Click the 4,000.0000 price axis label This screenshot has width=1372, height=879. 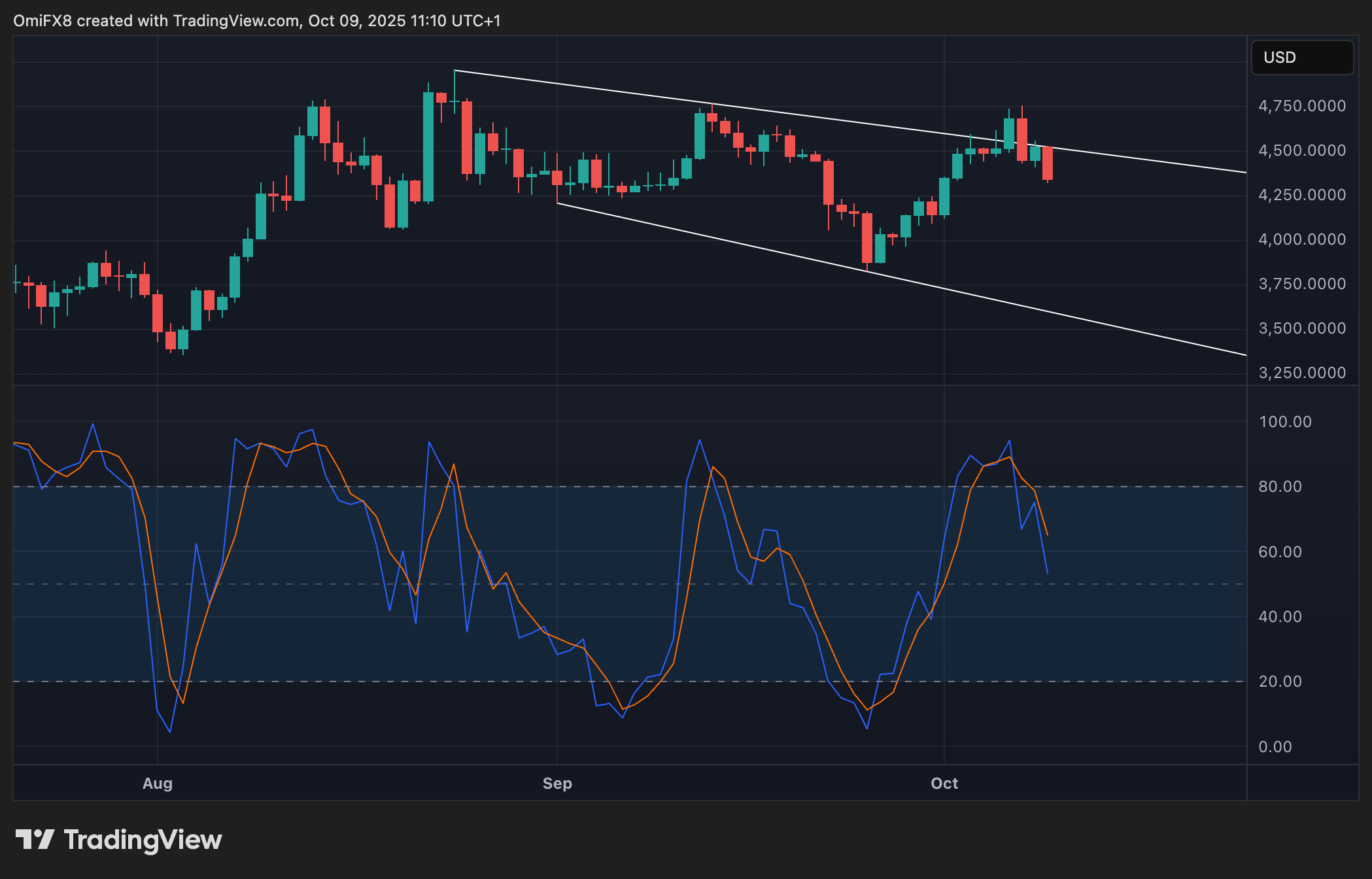(x=1301, y=239)
